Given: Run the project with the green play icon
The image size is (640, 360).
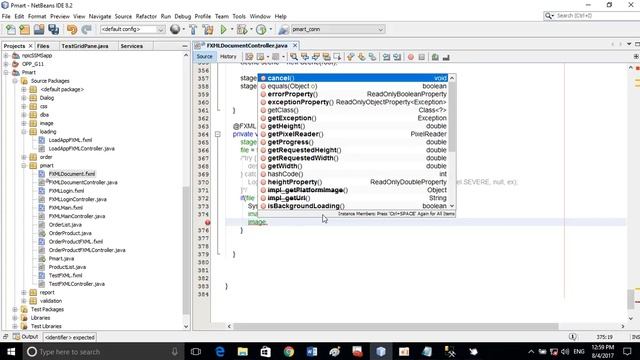Looking at the screenshot, I should pyautogui.click(x=223, y=29).
